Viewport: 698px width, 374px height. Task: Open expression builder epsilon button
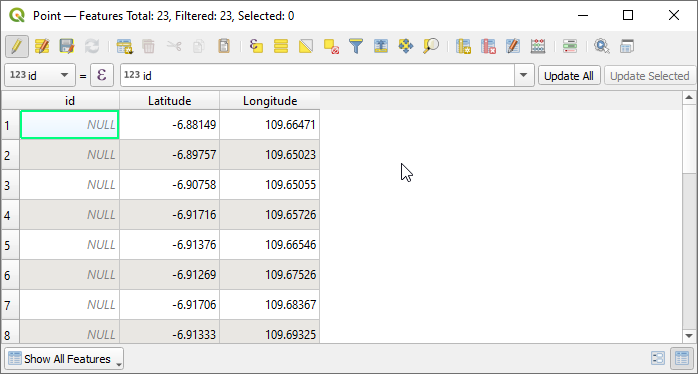(x=102, y=75)
